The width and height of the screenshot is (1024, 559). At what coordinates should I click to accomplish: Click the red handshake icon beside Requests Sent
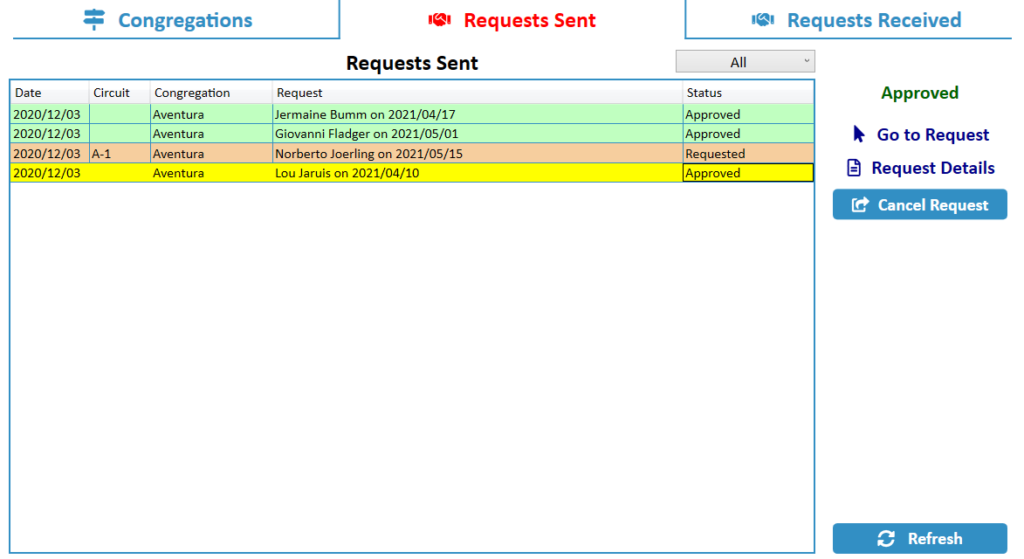[440, 20]
